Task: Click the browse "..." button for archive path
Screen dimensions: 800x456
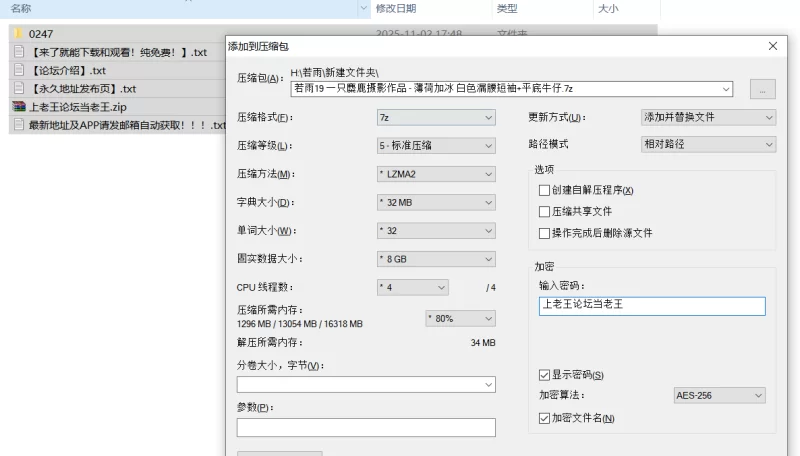Action: [761, 89]
